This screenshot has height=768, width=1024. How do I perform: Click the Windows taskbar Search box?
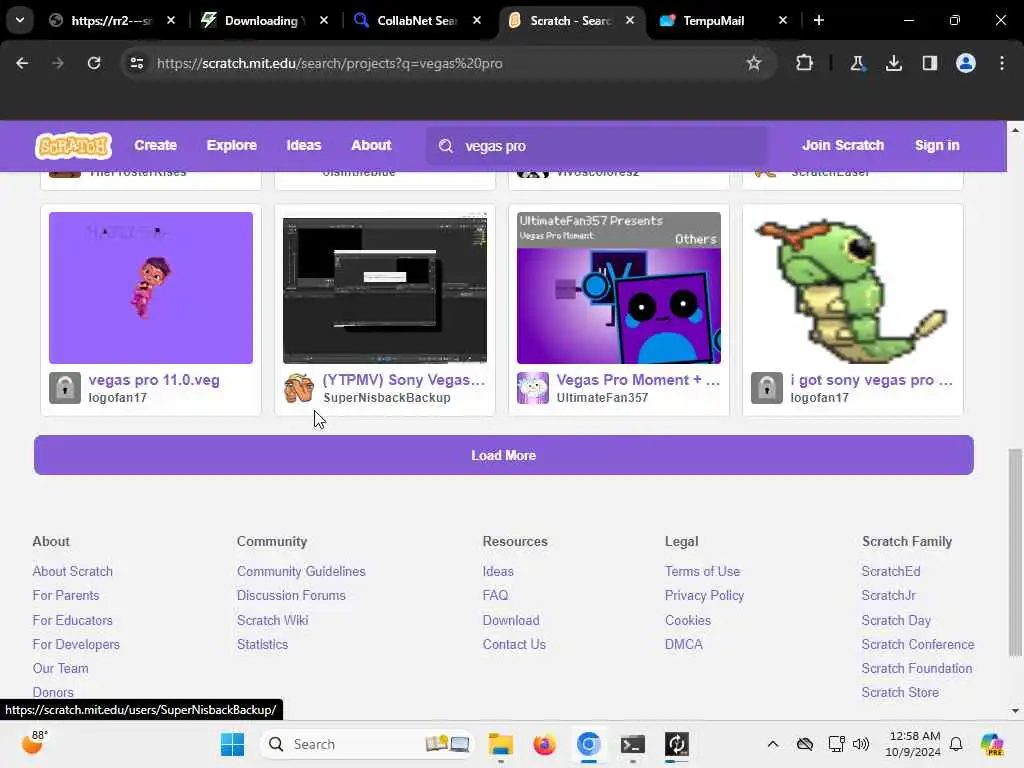pyautogui.click(x=366, y=744)
